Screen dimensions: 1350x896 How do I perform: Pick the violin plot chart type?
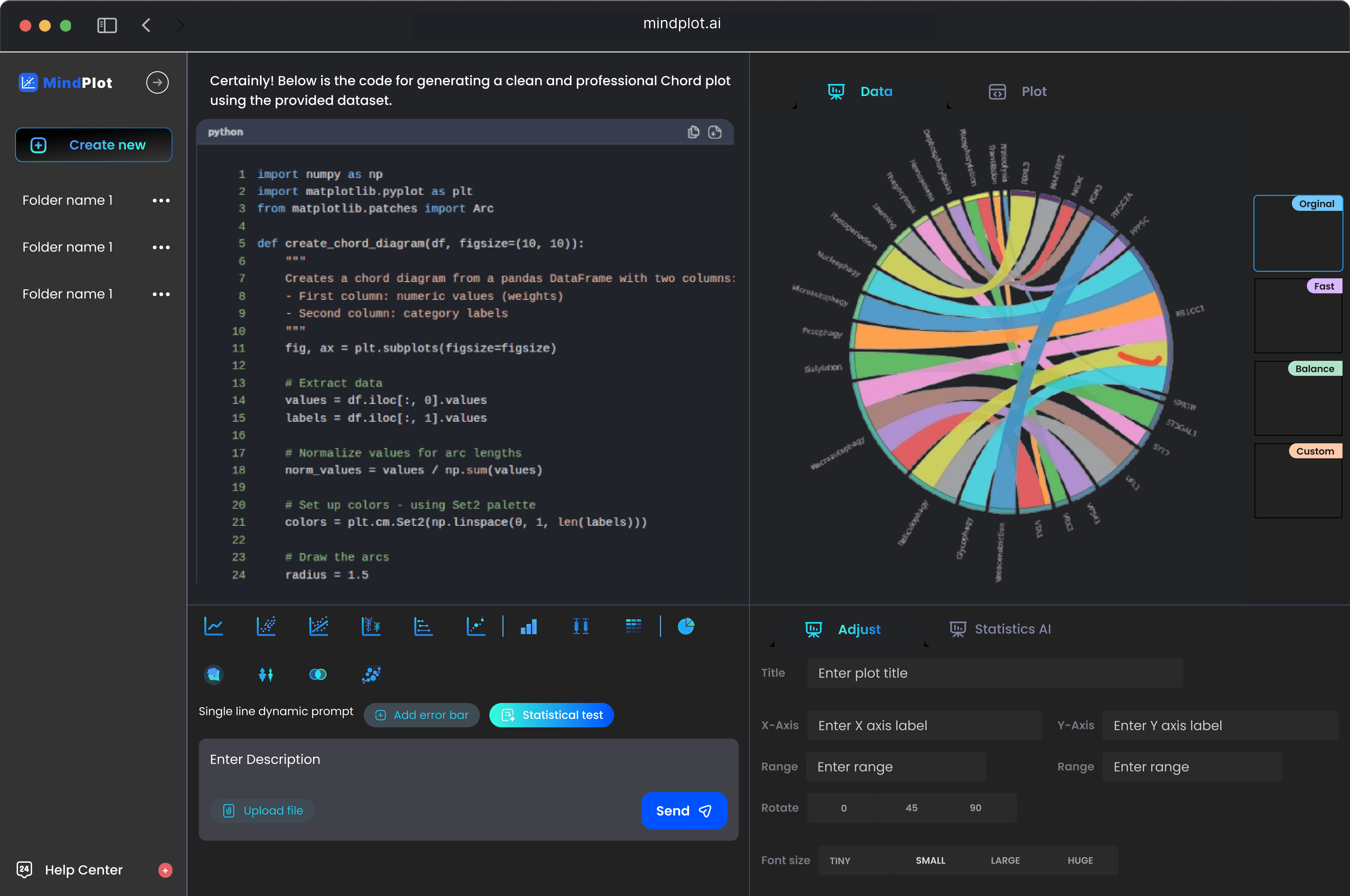(266, 674)
